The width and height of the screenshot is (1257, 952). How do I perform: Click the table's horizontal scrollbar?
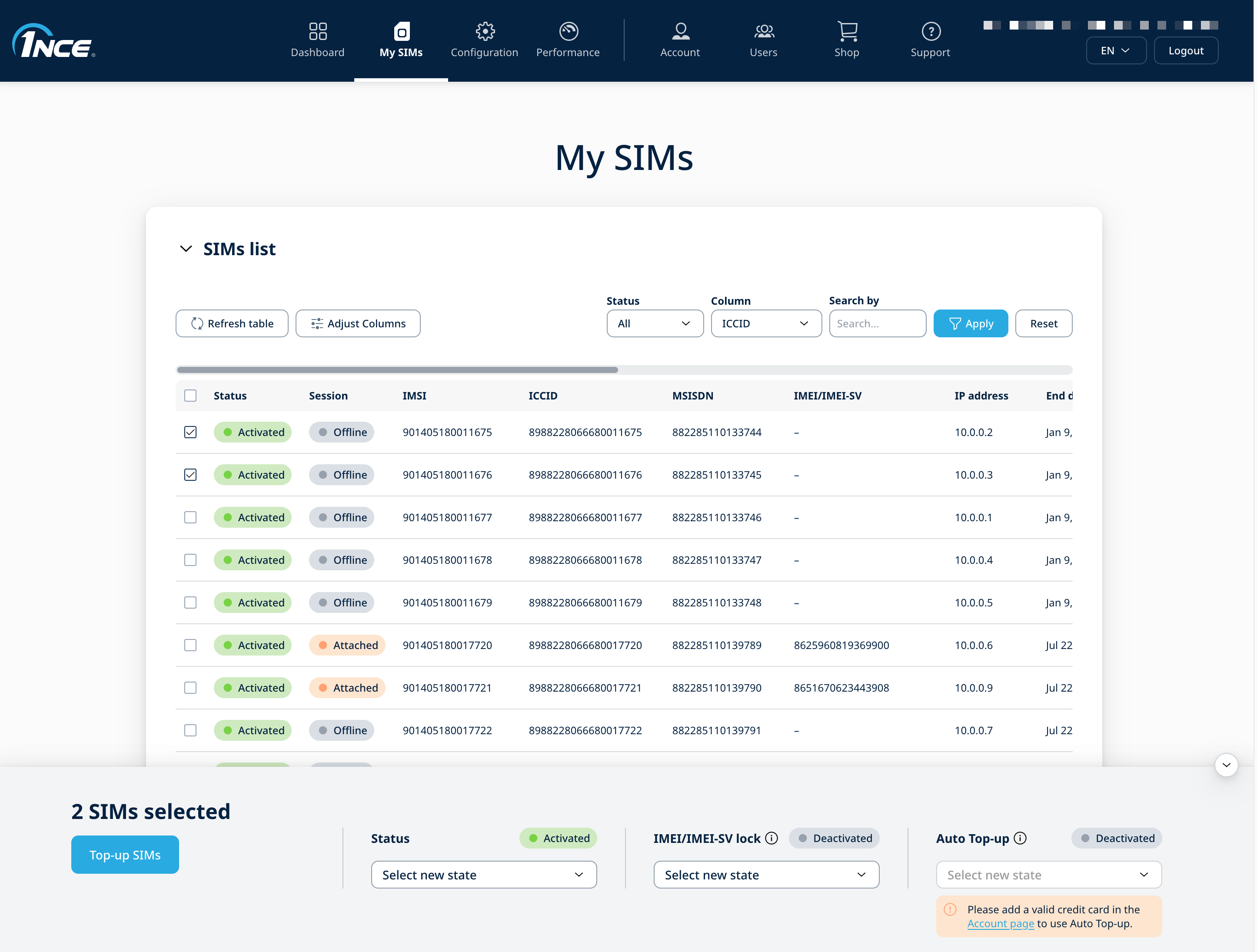[397, 369]
